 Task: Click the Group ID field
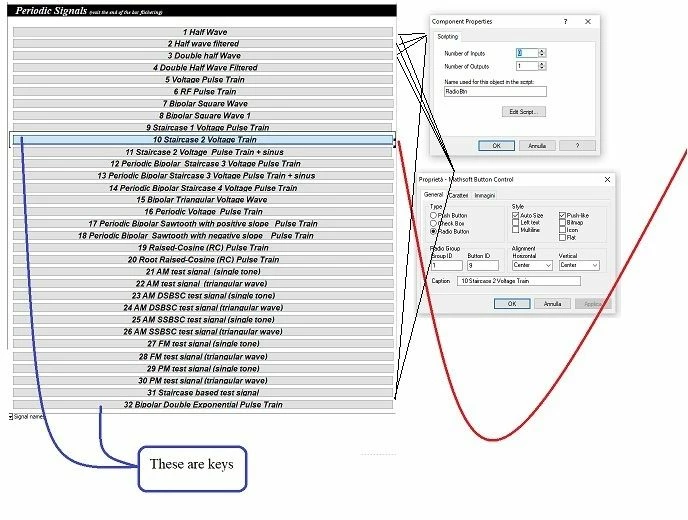pos(447,265)
